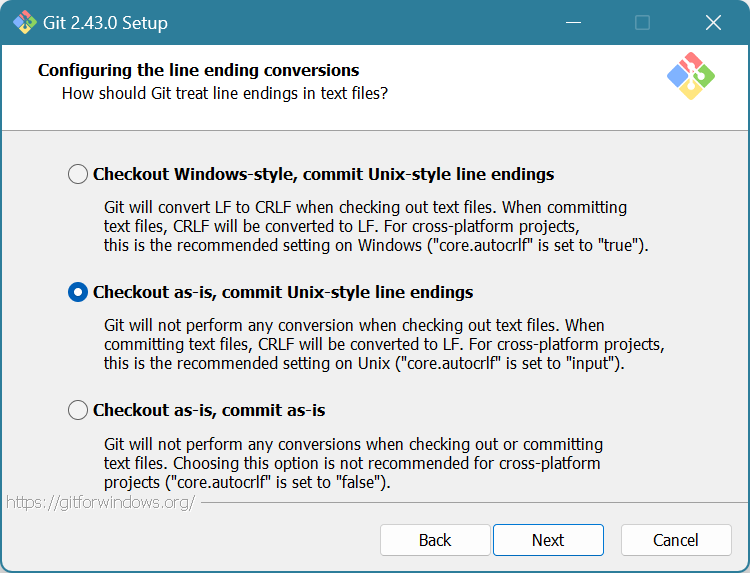Click the Git icon in the title bar

[25, 22]
